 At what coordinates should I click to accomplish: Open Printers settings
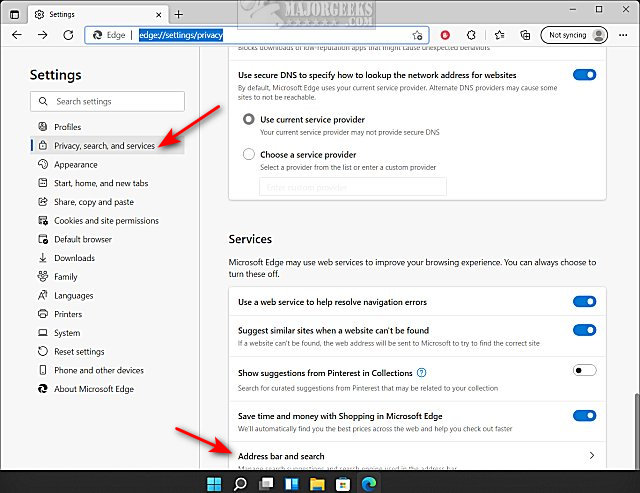[x=107, y=314]
